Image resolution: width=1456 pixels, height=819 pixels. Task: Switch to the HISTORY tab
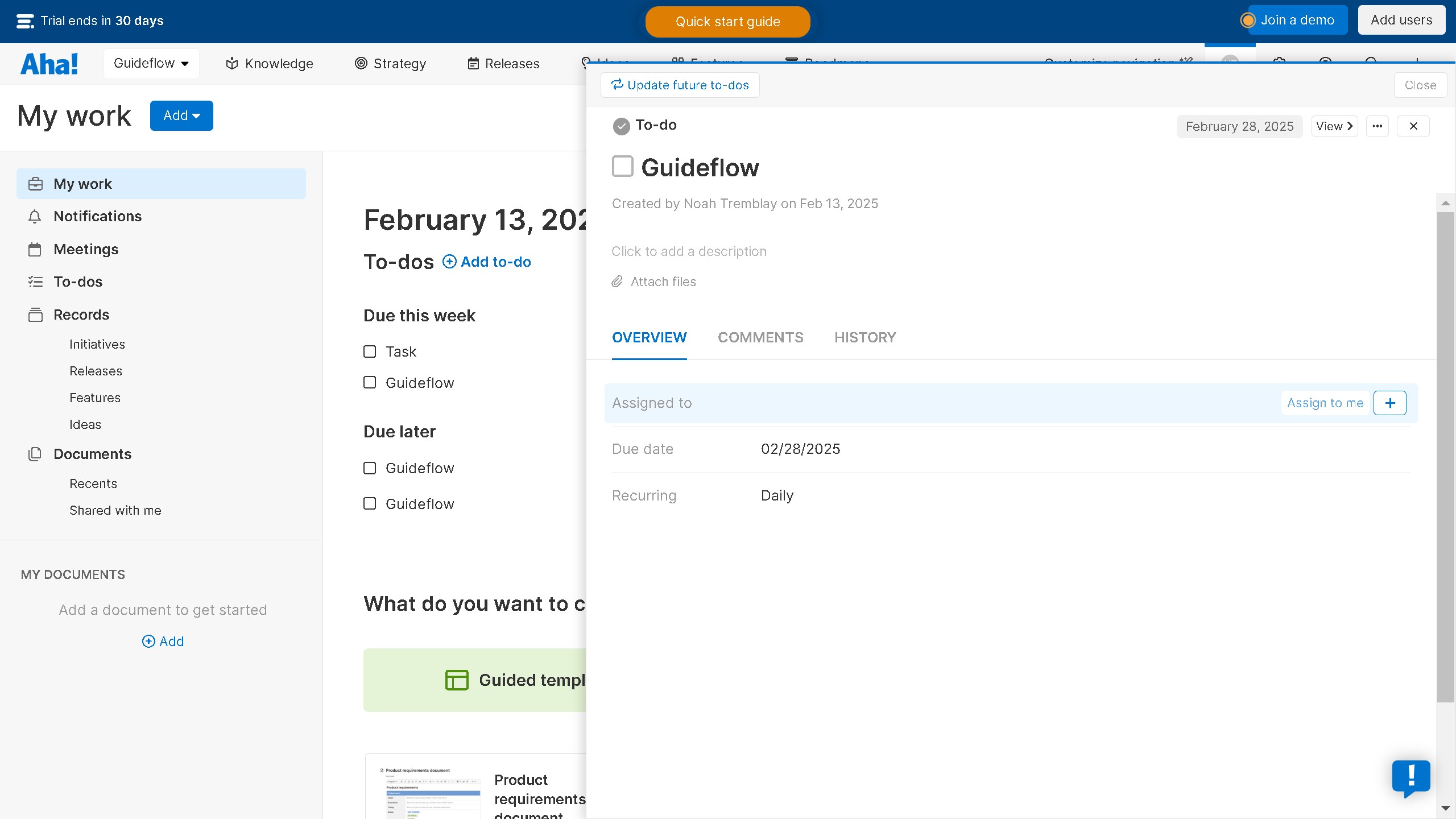pyautogui.click(x=864, y=338)
